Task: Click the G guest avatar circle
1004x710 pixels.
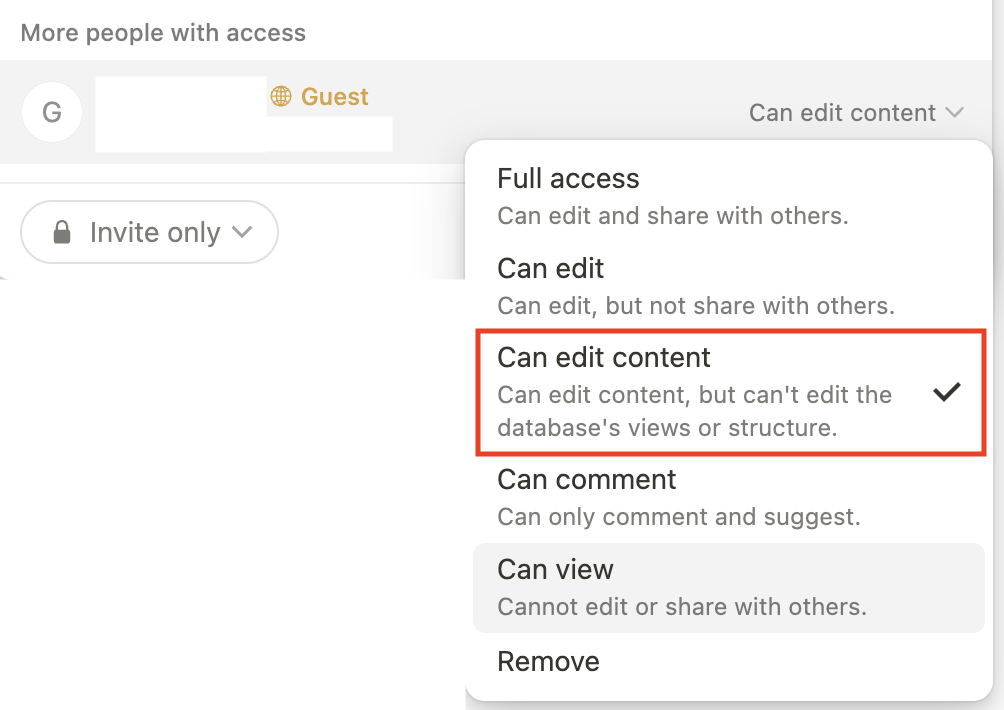Action: [51, 112]
